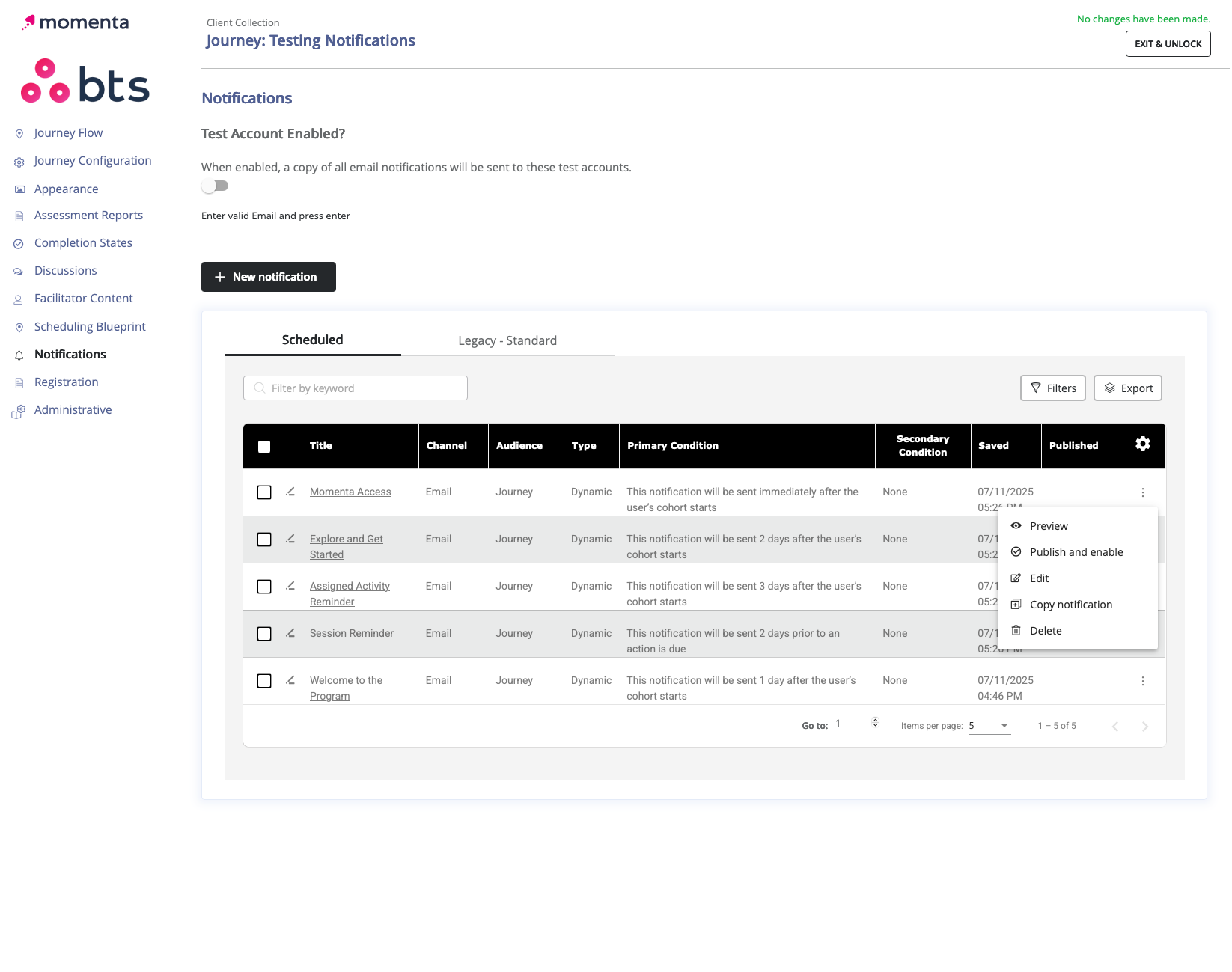Switch to the Legacy - Standard tab
The width and height of the screenshot is (1232, 972).
point(507,340)
